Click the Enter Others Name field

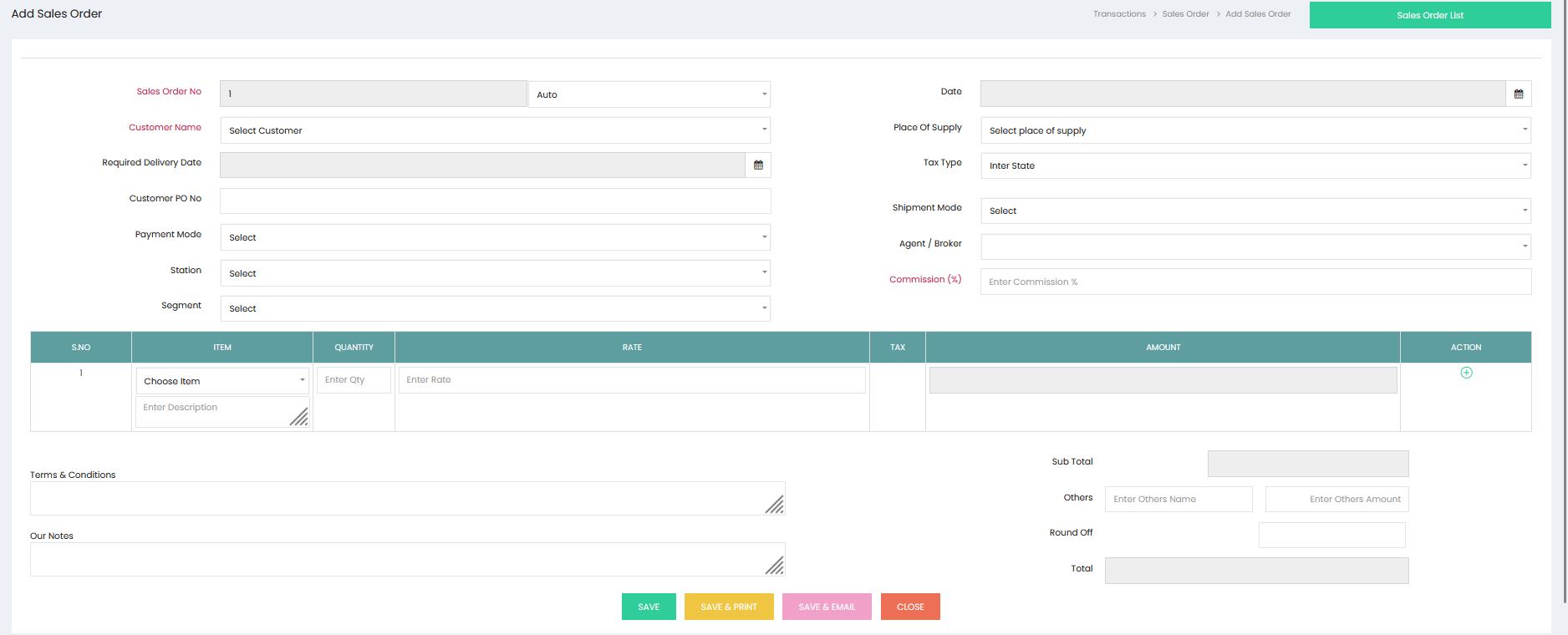(1179, 499)
